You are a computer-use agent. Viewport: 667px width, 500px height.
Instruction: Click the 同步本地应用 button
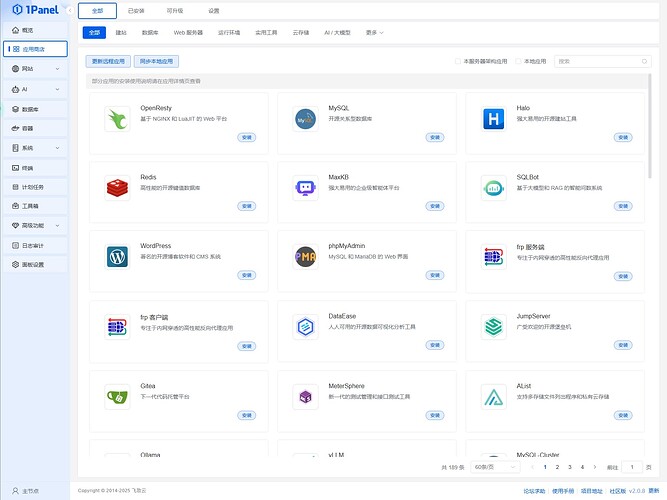(x=156, y=61)
